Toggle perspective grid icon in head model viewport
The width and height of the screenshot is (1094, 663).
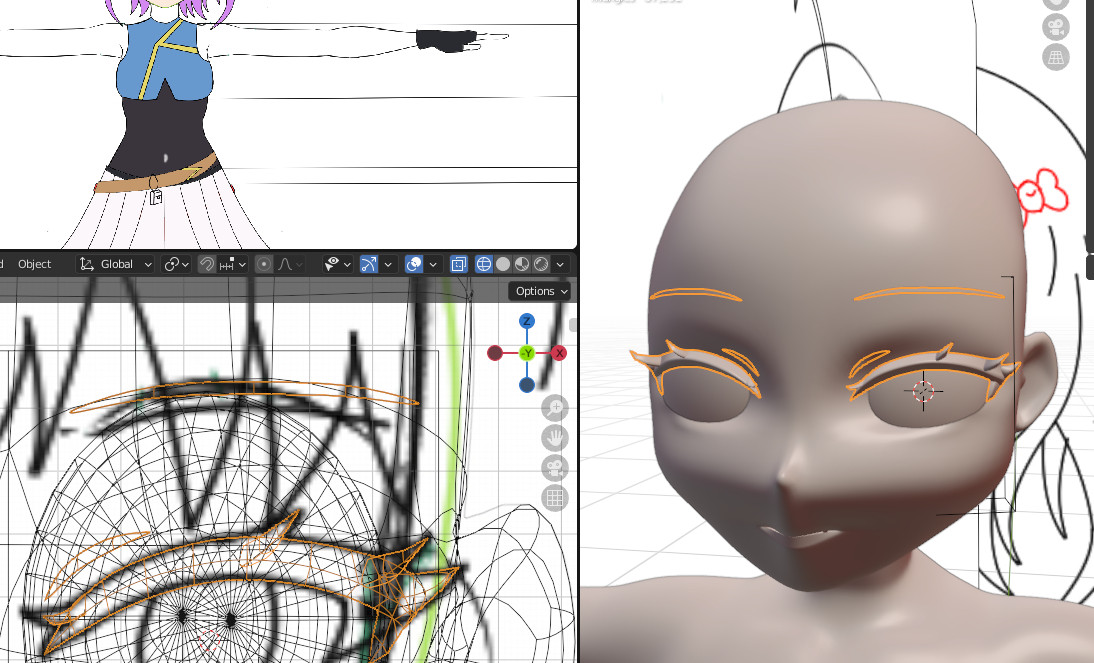(x=1056, y=57)
